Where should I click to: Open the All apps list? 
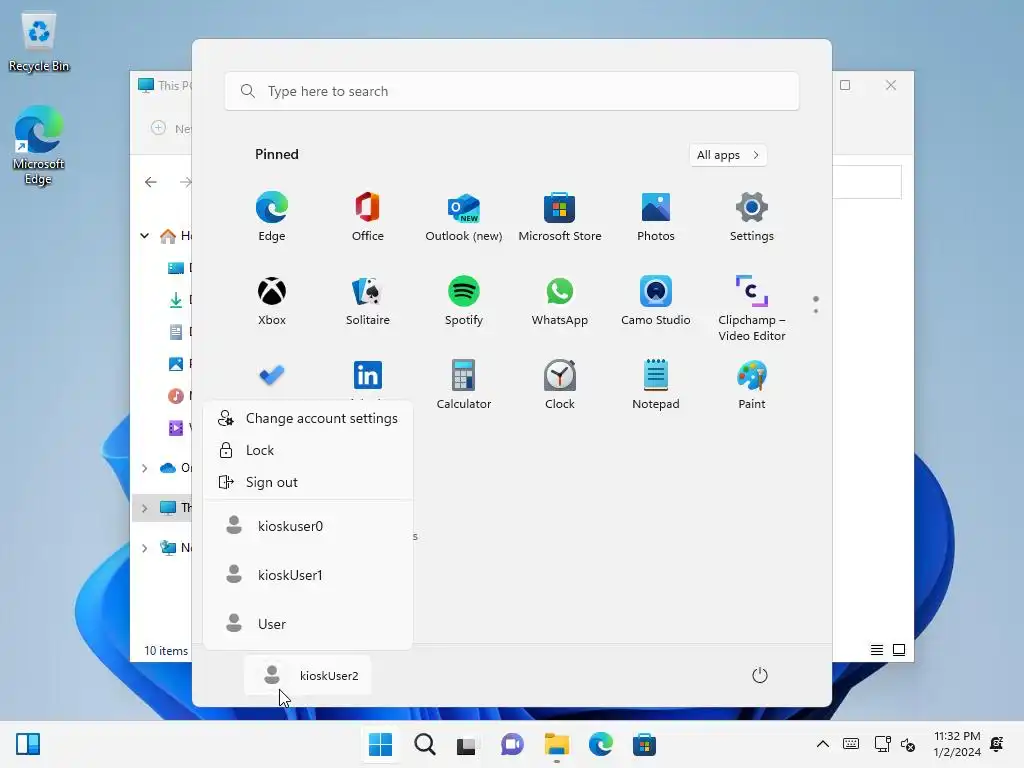click(x=728, y=155)
